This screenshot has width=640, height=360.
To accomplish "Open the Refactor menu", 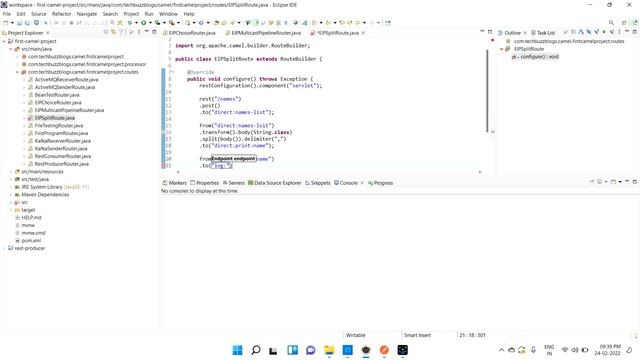I will (61, 14).
